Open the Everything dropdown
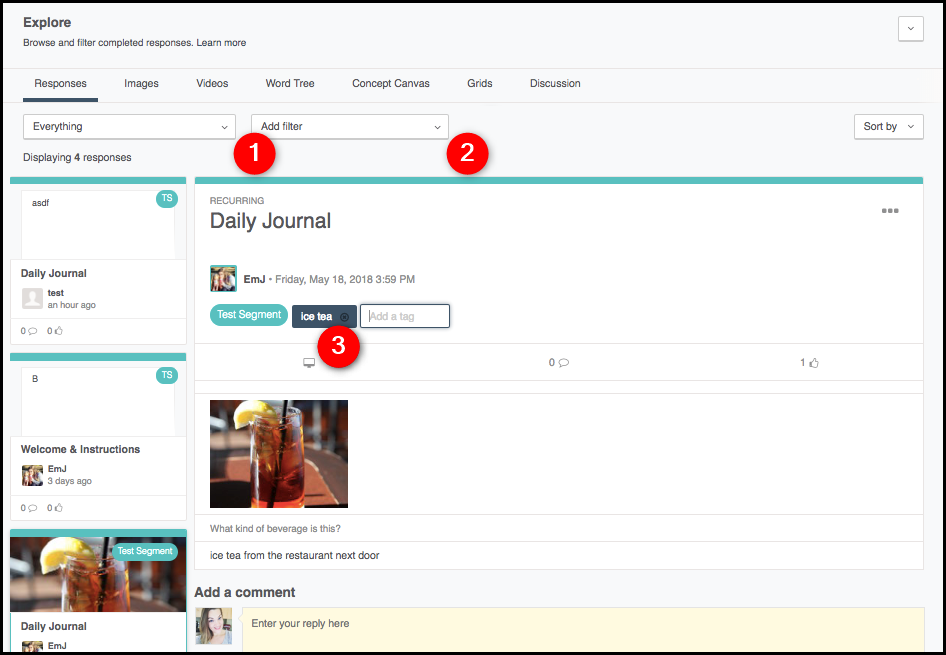This screenshot has width=946, height=655. [x=129, y=127]
